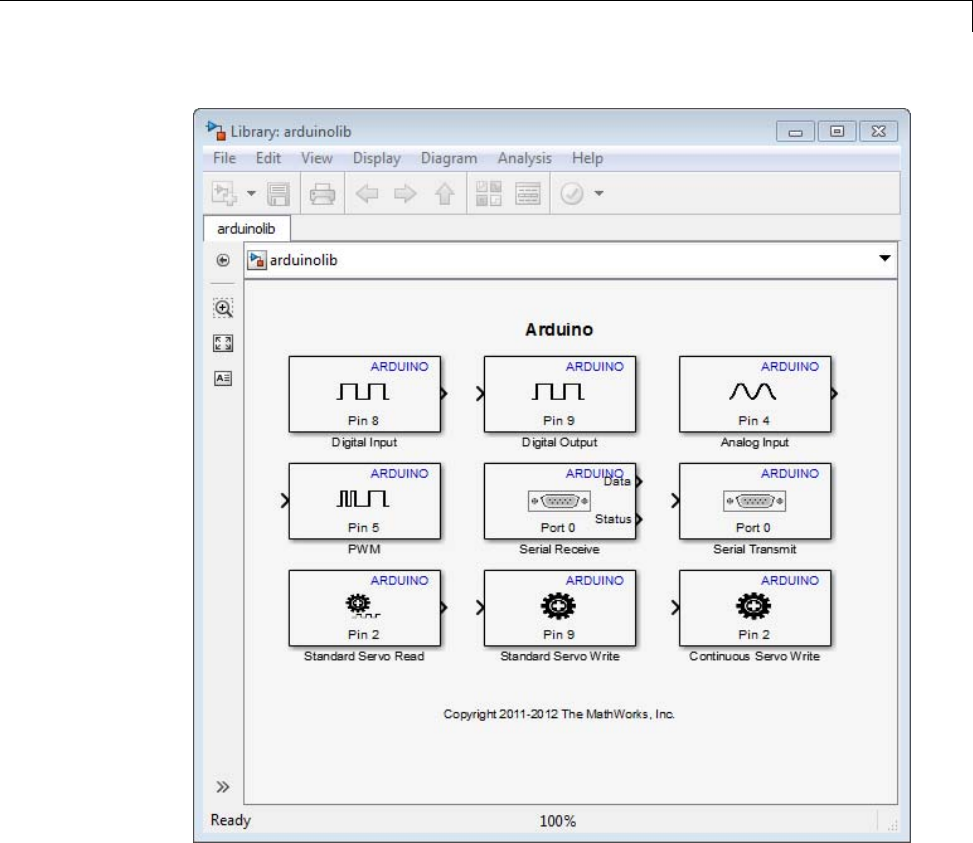Click Hide/Show Explorer Bar circle icon
This screenshot has height=843, width=973.
(223, 260)
